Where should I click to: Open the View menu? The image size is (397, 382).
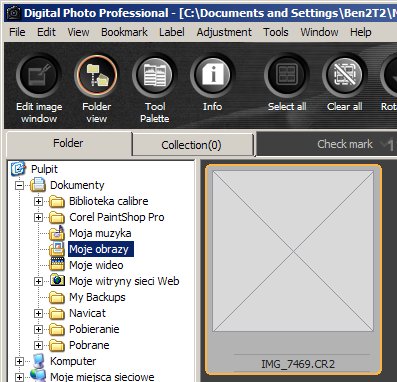(78, 32)
